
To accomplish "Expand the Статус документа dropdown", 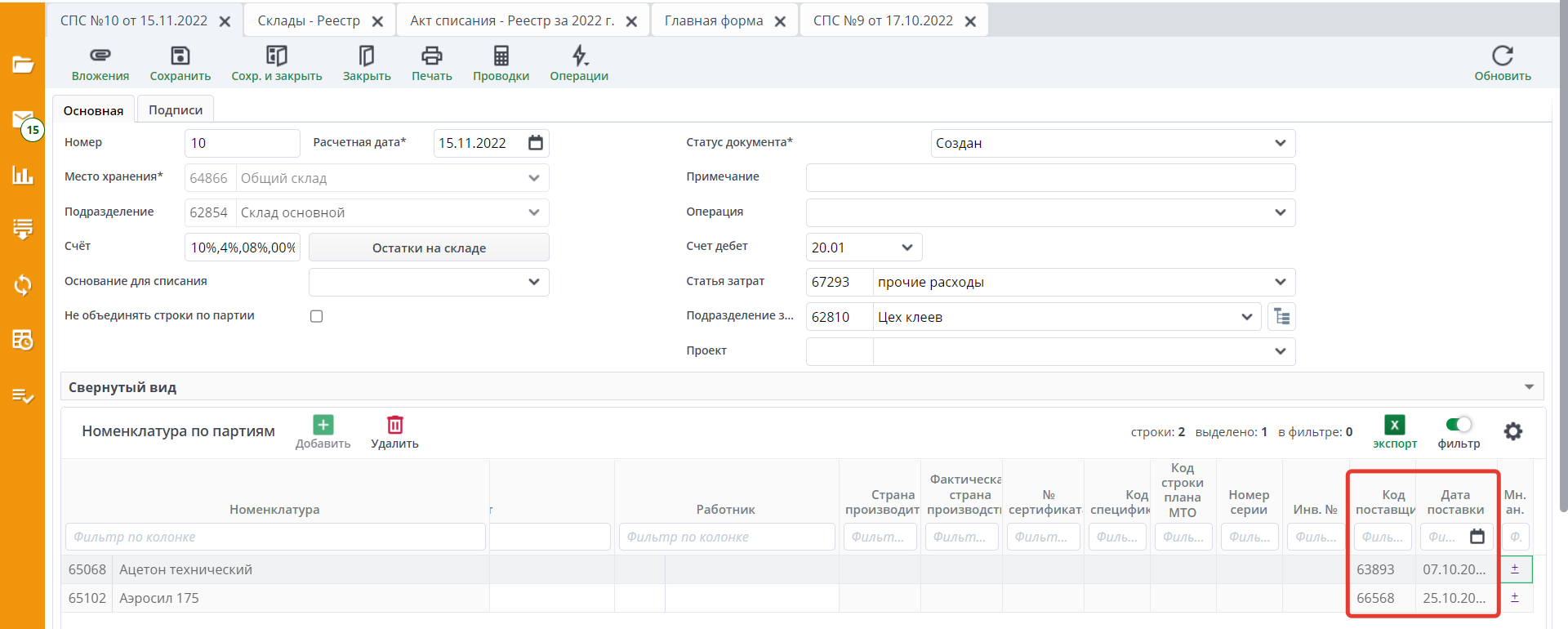I will [1280, 143].
